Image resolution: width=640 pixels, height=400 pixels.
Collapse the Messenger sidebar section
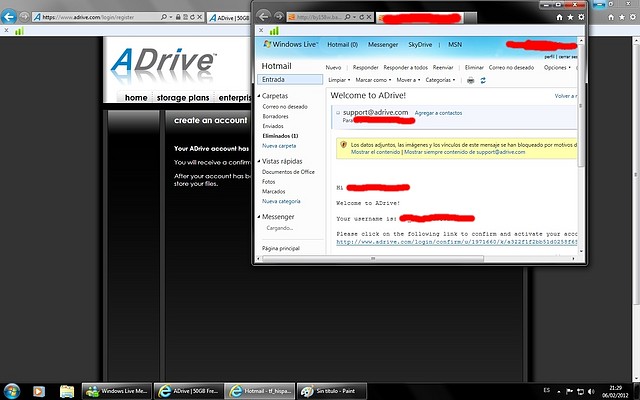tap(259, 217)
